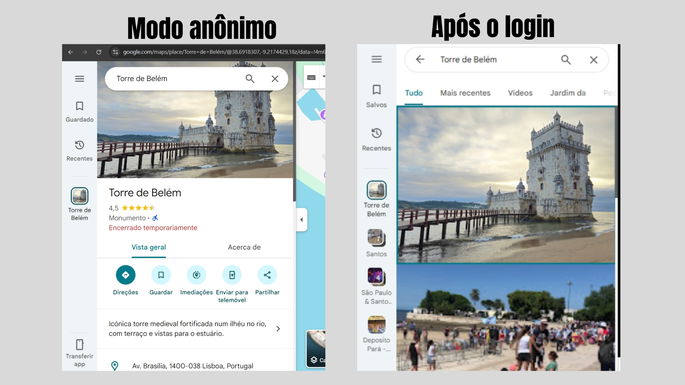
Task: Click accessibility wheelchair icon next to Monumento
Action: [x=155, y=218]
